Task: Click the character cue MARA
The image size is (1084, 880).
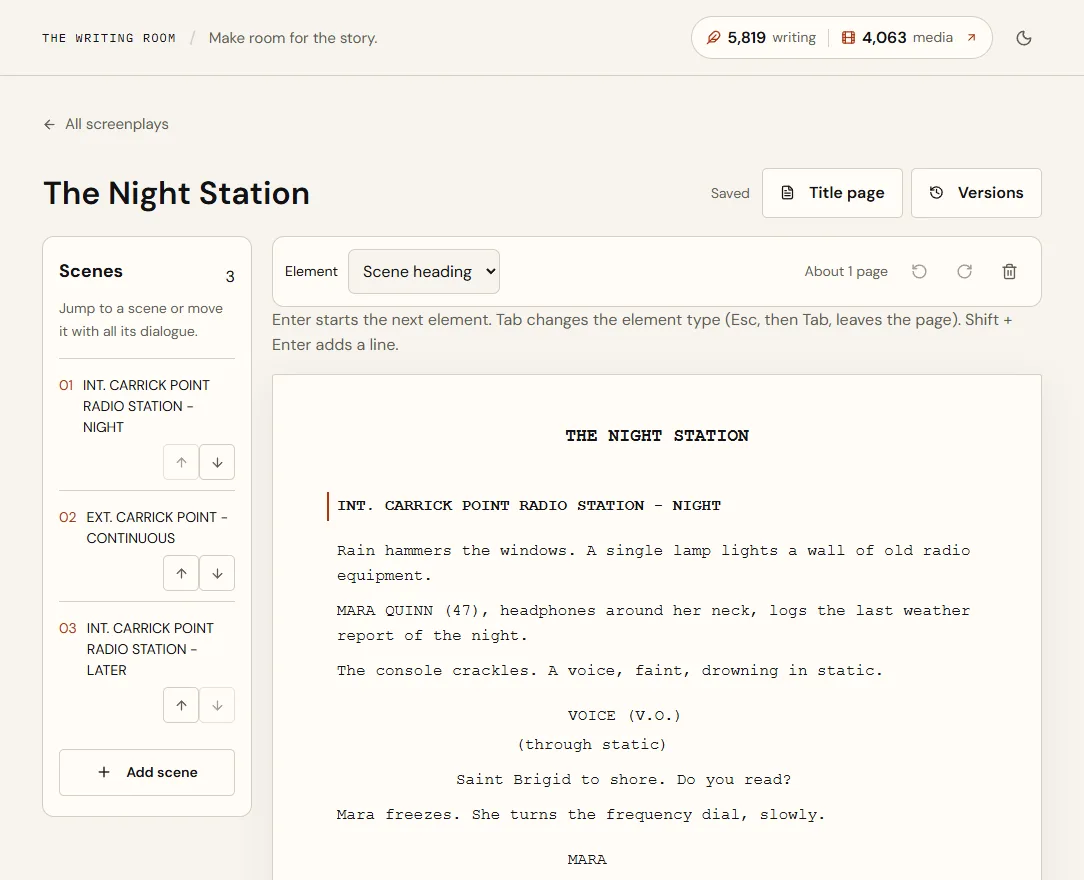Action: coord(587,859)
